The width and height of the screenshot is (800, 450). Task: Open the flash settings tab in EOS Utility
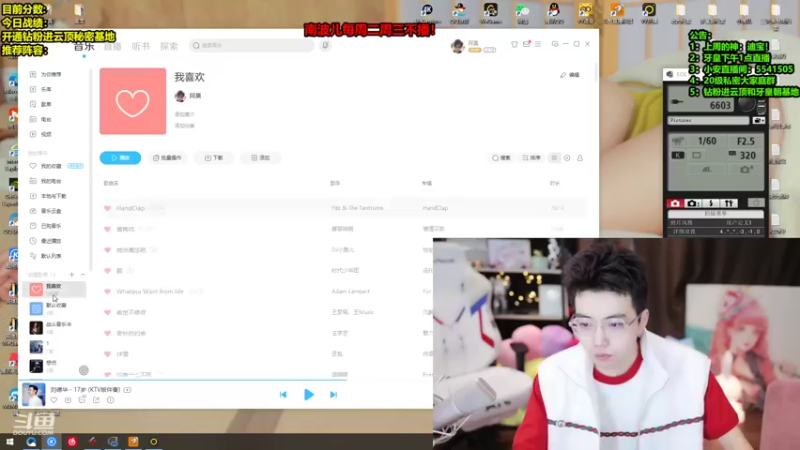711,203
